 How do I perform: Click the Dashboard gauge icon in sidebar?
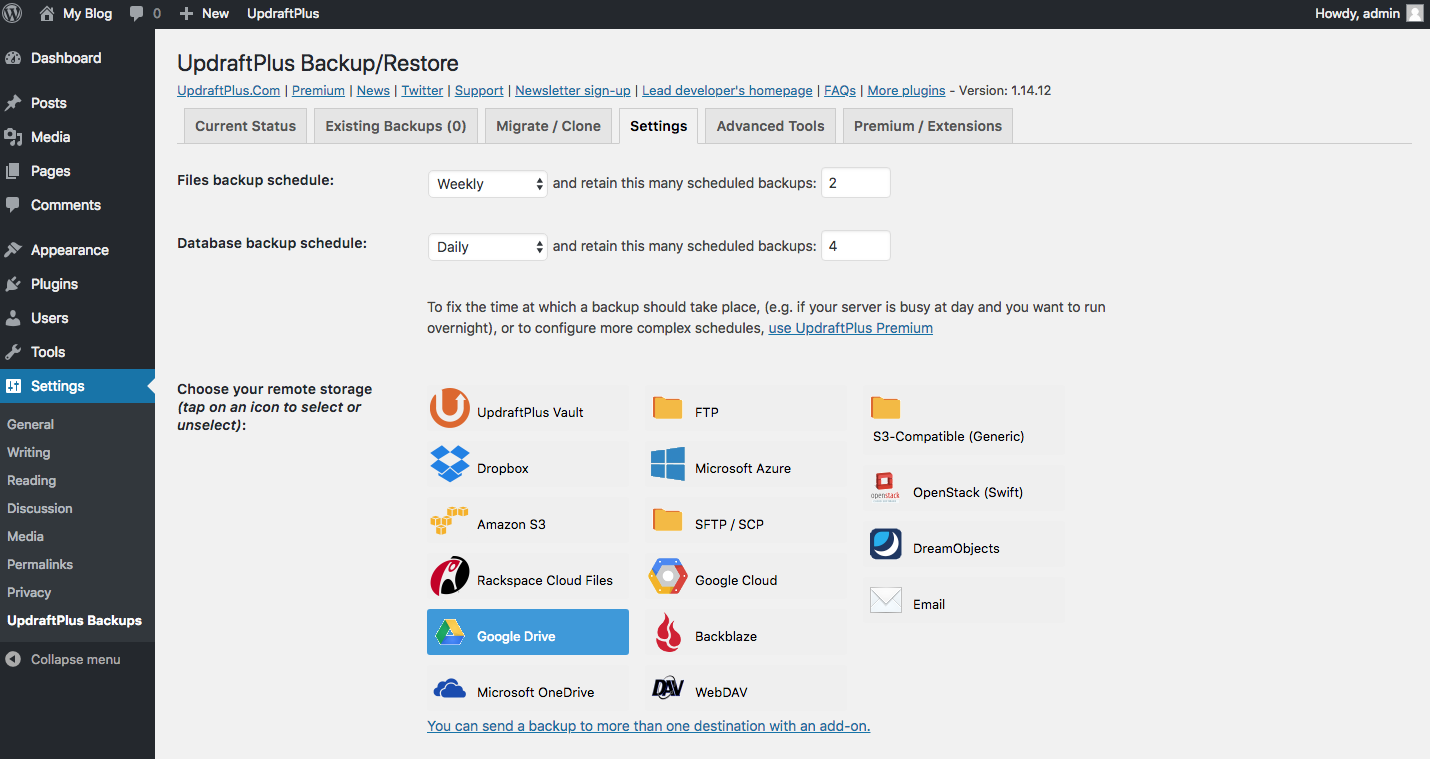(x=13, y=58)
